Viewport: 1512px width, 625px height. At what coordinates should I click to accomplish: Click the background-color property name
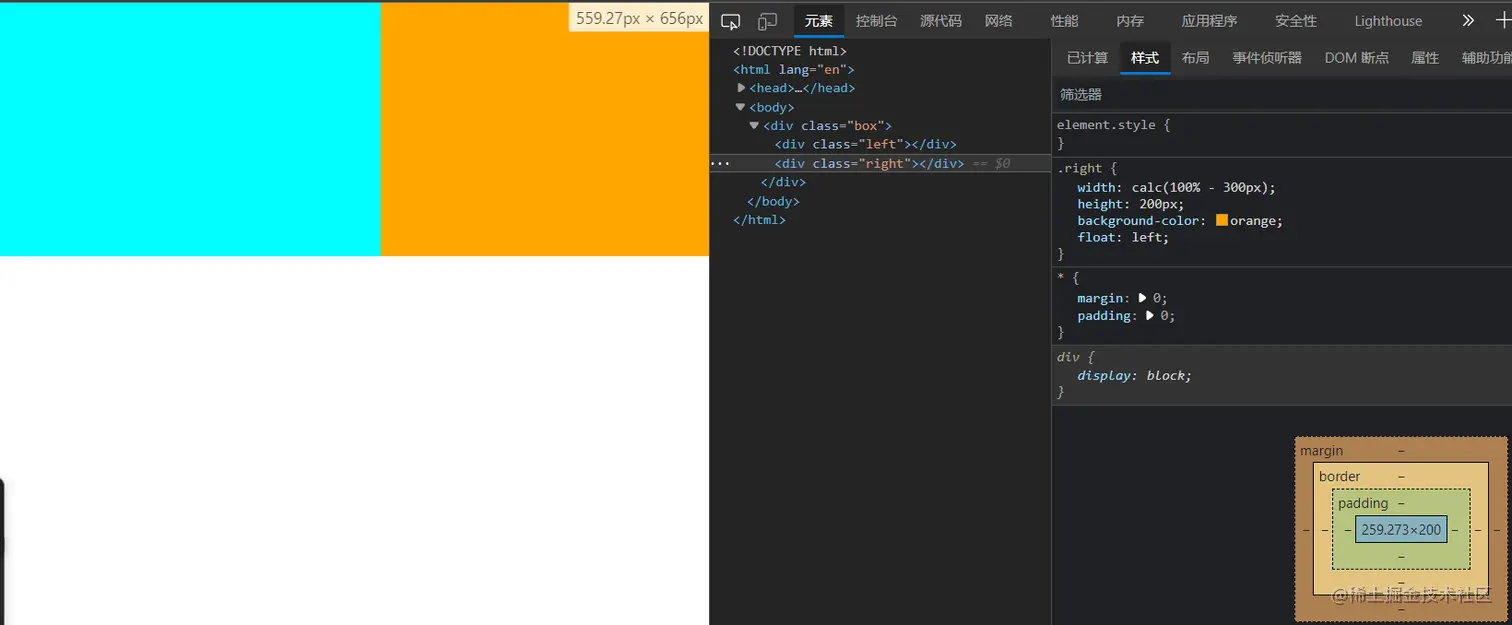tap(1140, 220)
